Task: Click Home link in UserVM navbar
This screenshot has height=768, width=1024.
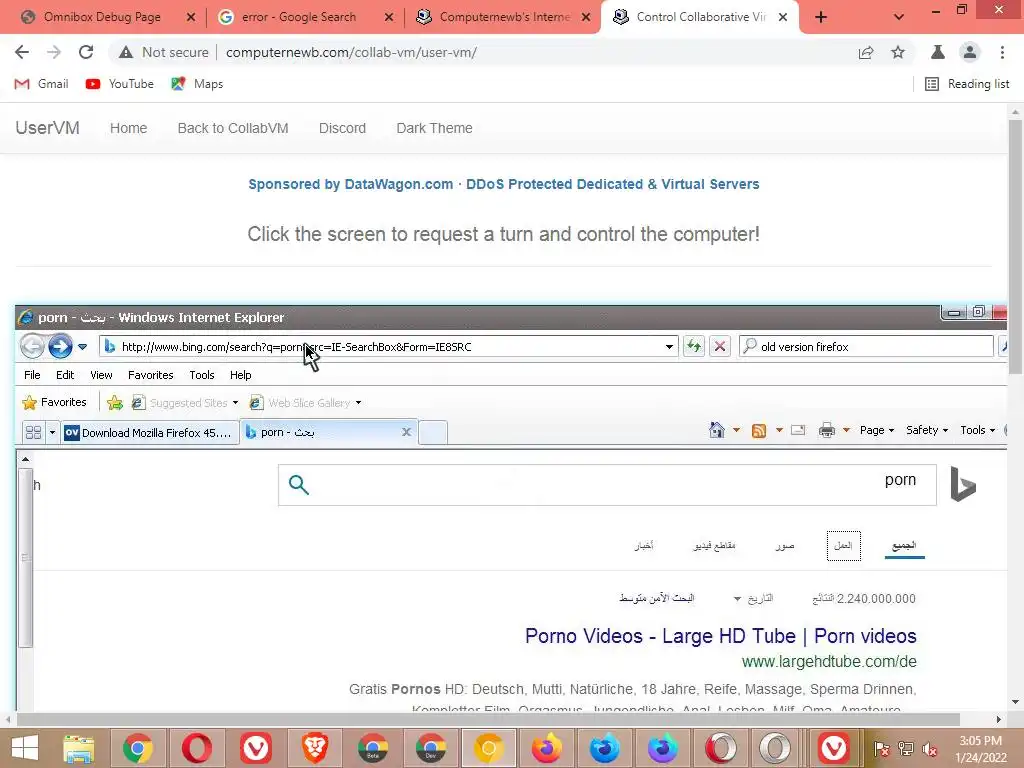Action: pos(128,128)
